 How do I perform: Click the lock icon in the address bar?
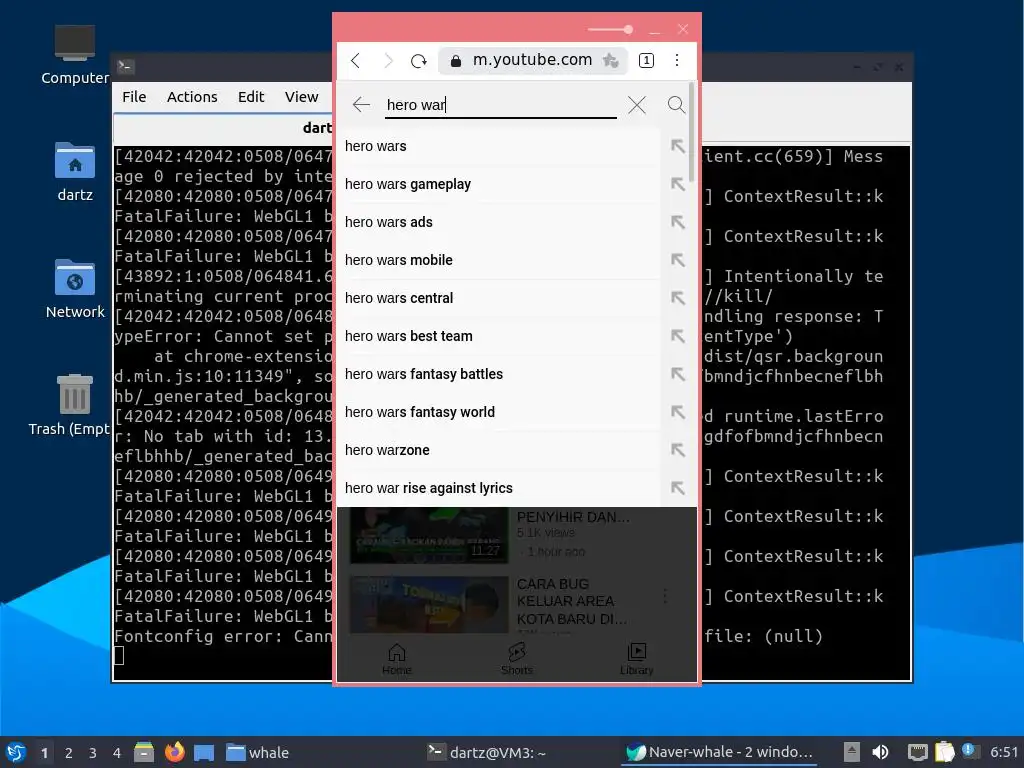tap(456, 61)
